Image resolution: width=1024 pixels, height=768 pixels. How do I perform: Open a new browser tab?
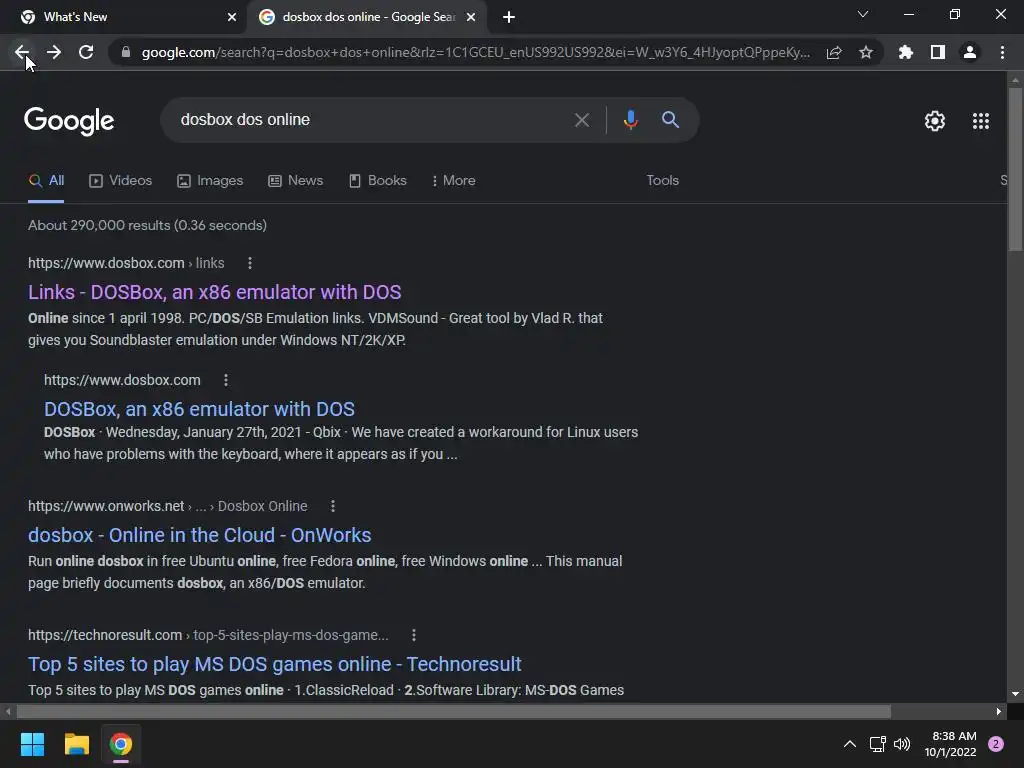(509, 17)
